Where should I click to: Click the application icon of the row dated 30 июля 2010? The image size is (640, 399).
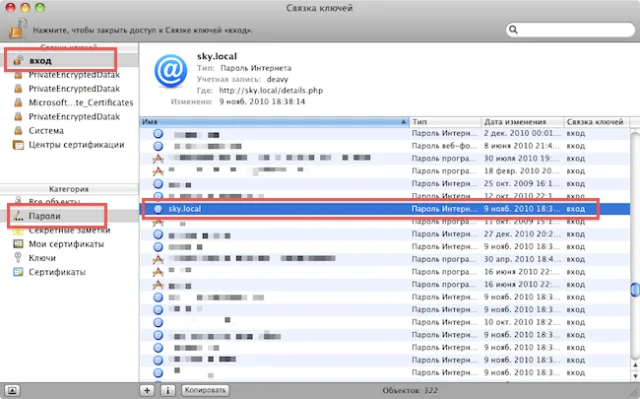158,159
